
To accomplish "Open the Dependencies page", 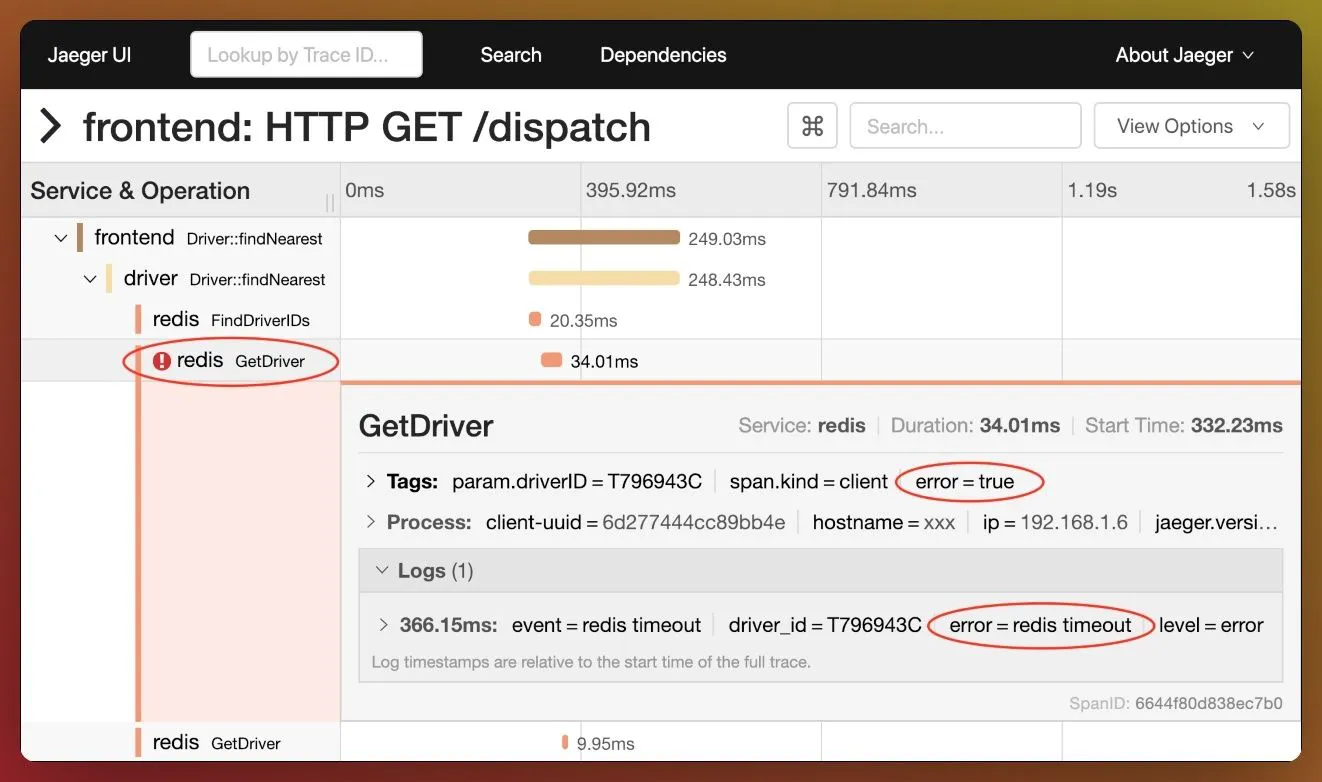I will [x=663, y=55].
